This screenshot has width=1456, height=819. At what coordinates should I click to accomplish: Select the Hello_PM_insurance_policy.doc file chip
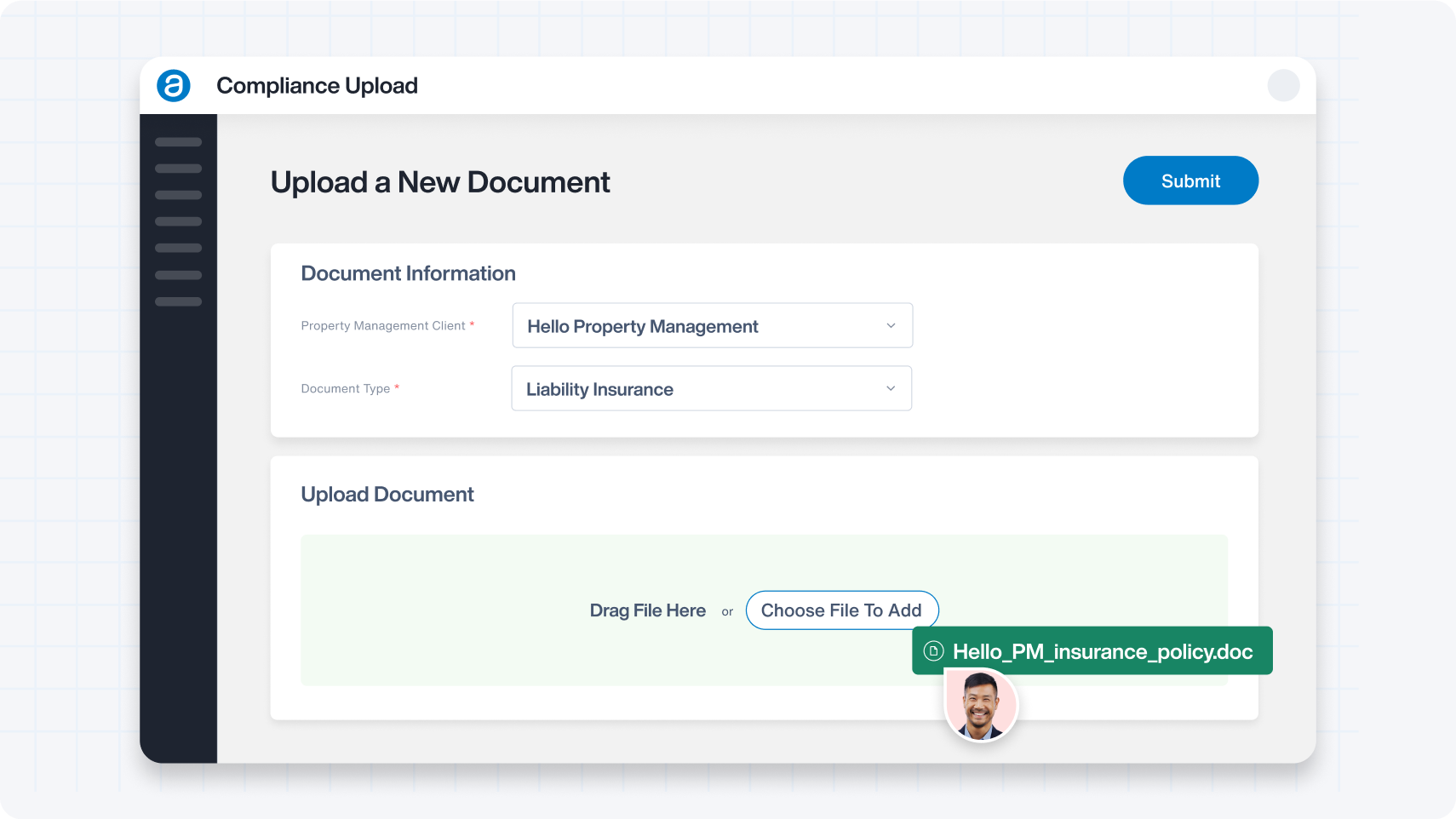coord(1092,650)
